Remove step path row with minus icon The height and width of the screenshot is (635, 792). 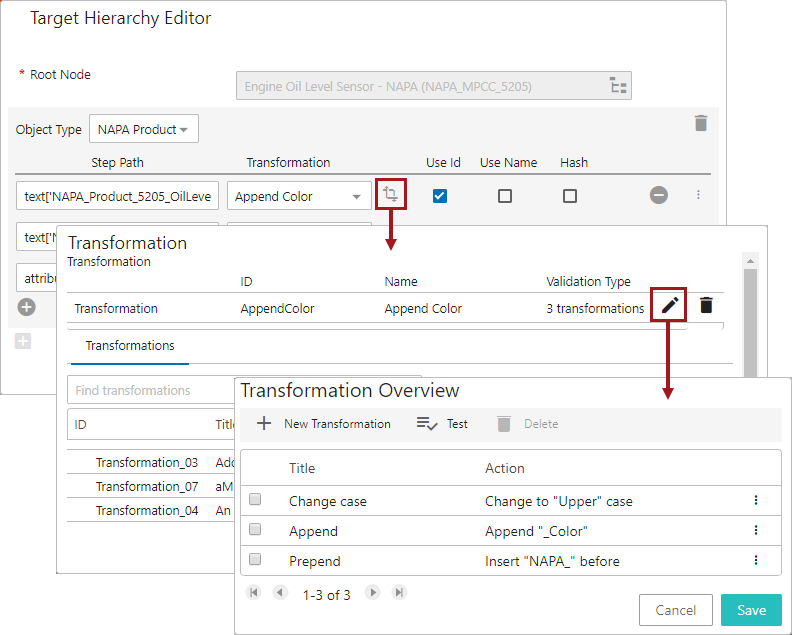658,196
